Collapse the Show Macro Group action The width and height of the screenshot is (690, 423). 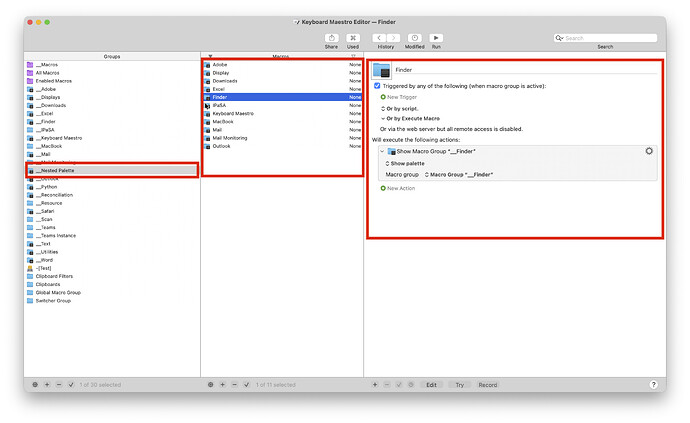382,151
